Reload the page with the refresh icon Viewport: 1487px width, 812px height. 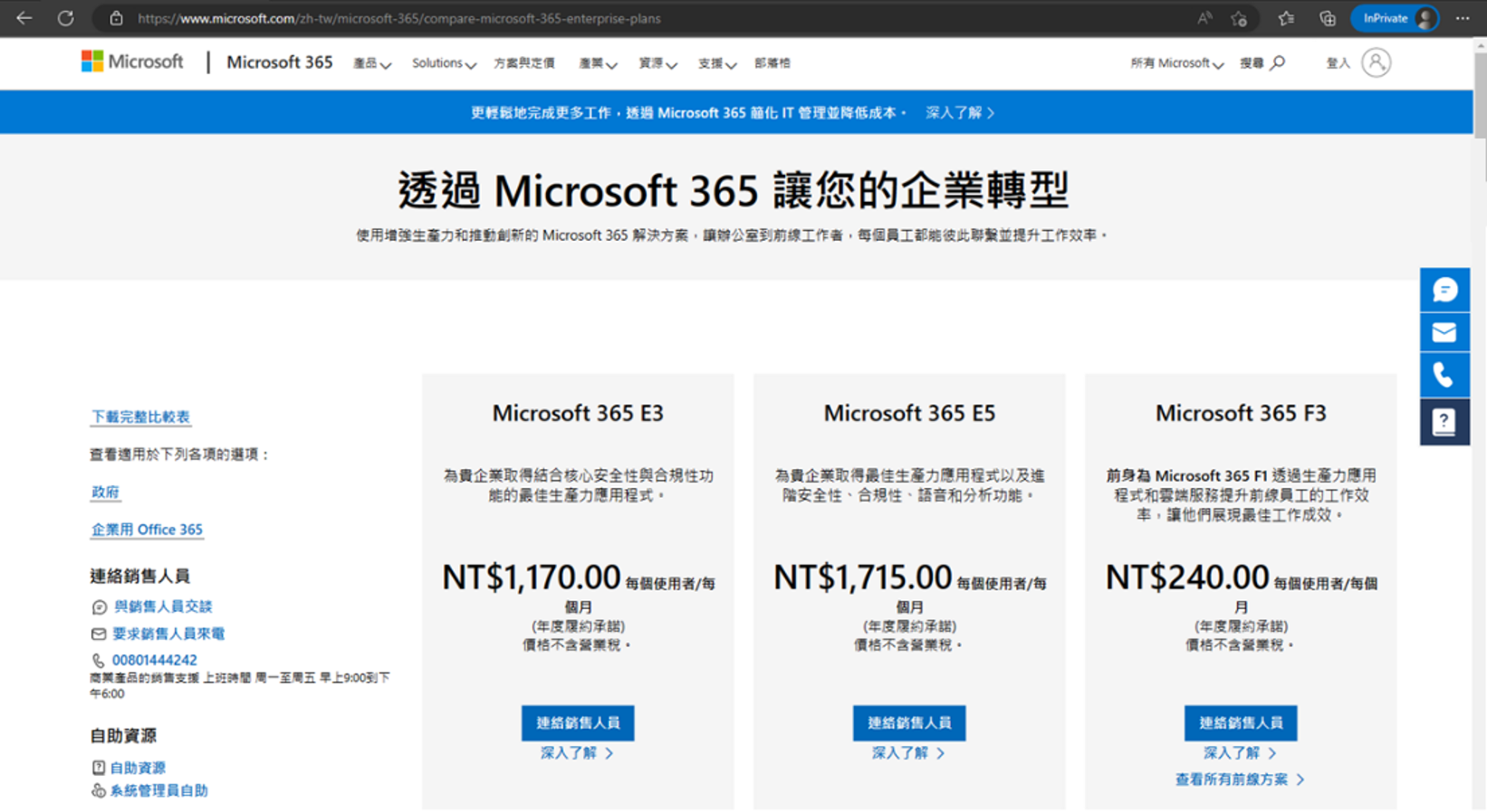point(65,18)
